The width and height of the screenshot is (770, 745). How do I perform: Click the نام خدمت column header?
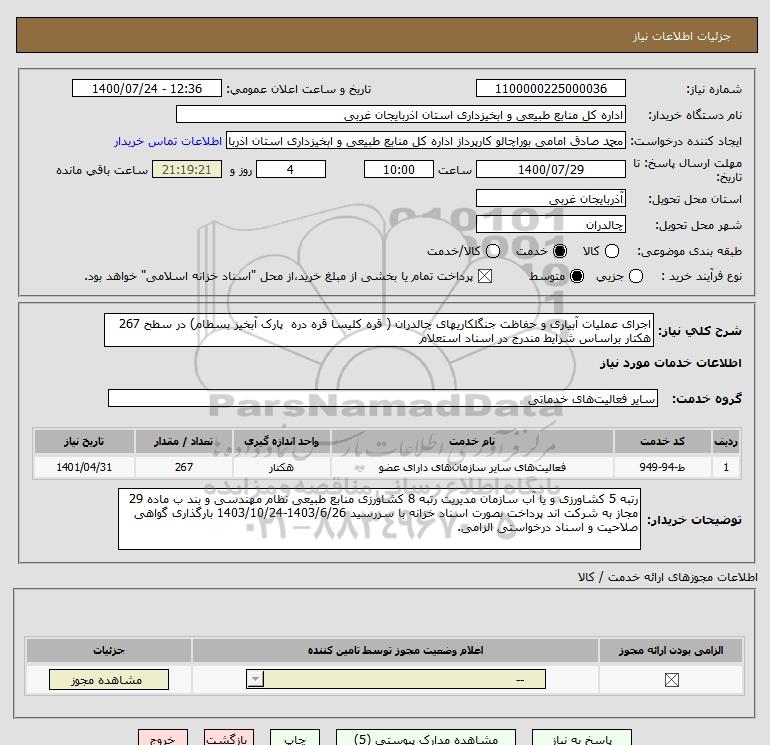coord(472,441)
